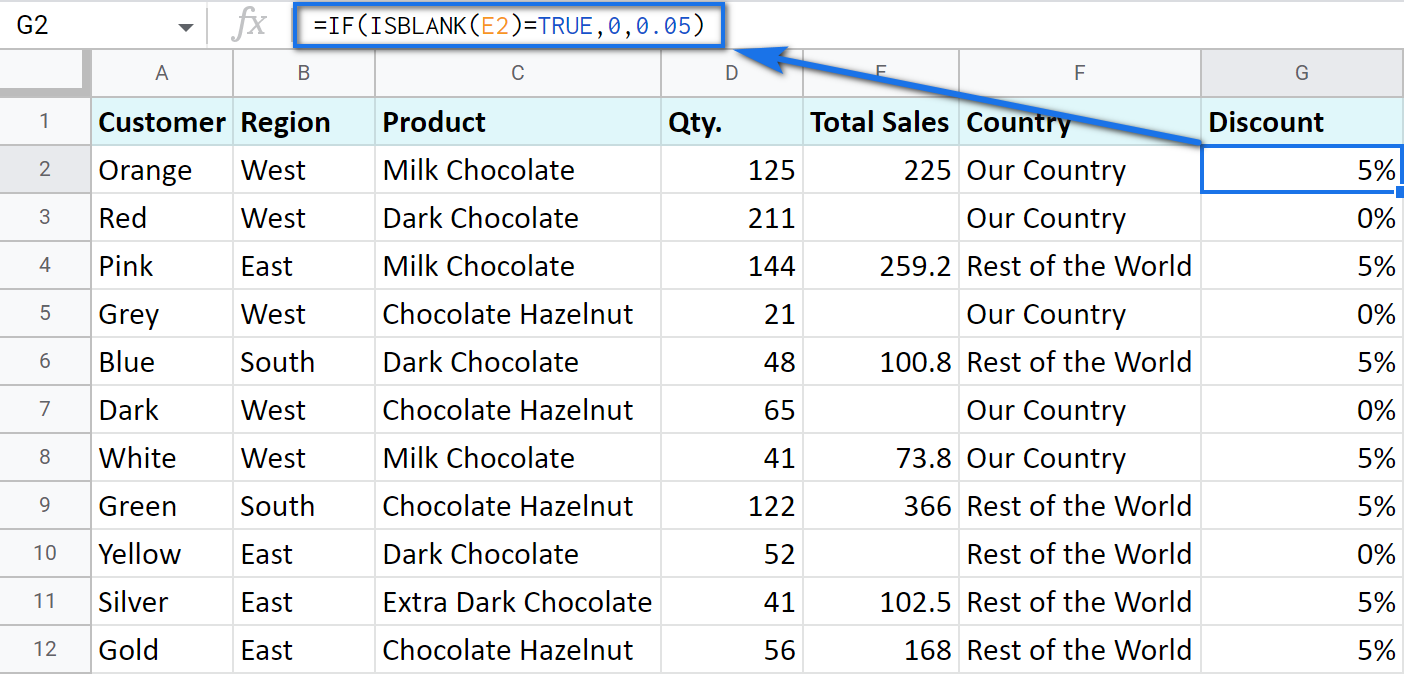
Task: Select the Total Sales header cell
Action: [879, 121]
